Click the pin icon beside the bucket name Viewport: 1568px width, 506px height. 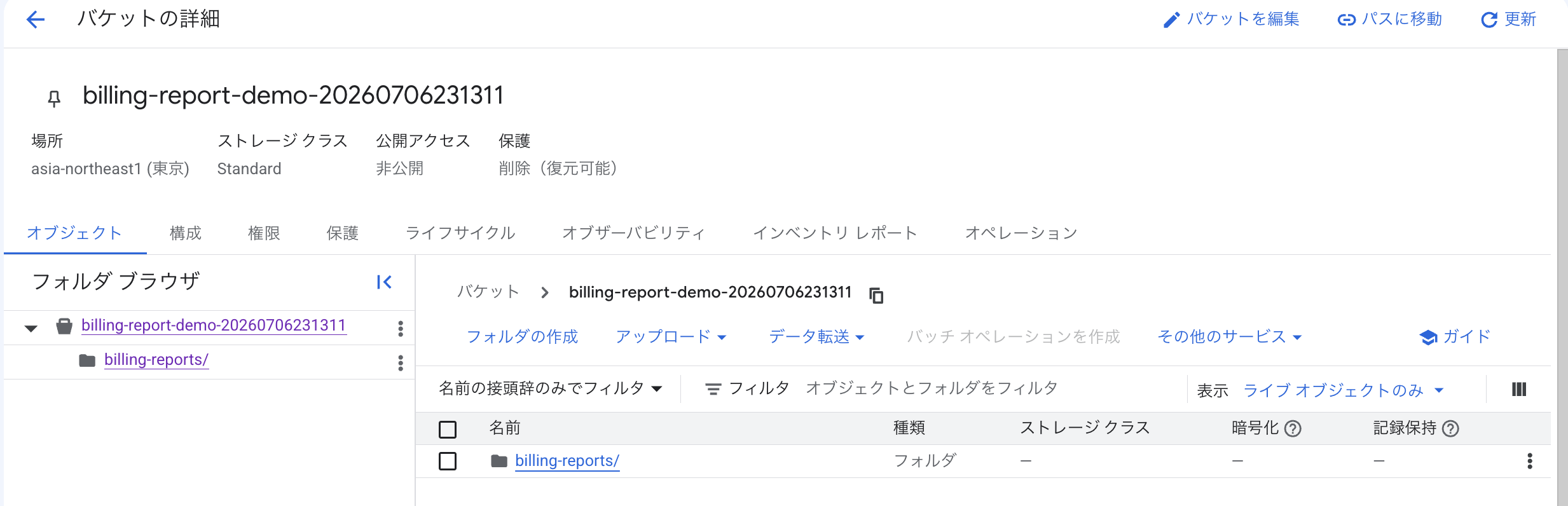54,99
